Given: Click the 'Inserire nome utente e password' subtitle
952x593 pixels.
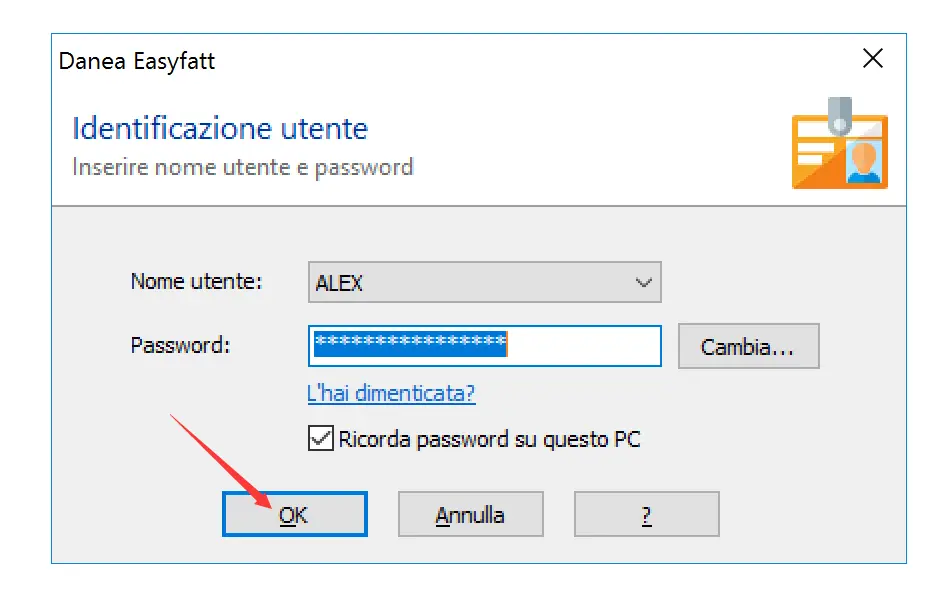Looking at the screenshot, I should [x=243, y=167].
